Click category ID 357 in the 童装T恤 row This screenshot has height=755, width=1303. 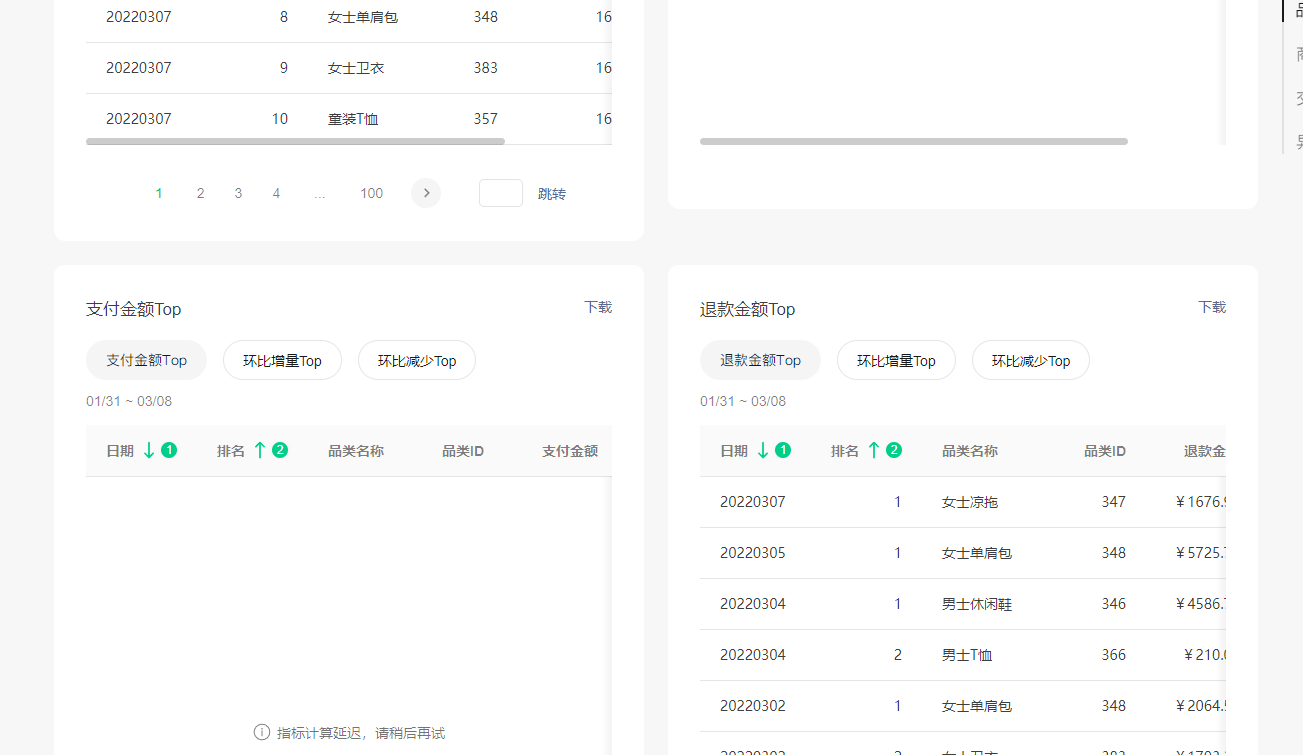(x=486, y=119)
